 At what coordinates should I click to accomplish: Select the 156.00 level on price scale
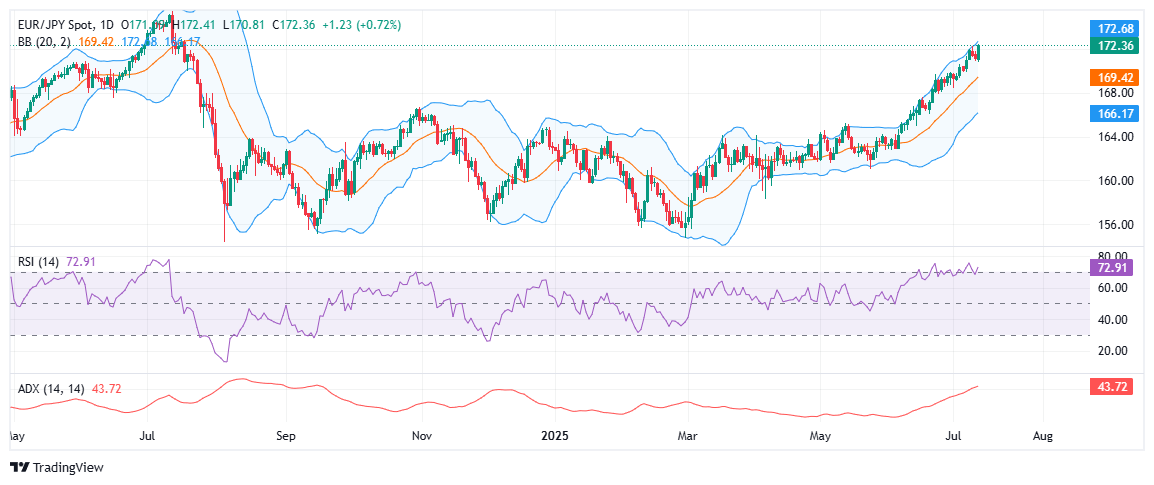pyautogui.click(x=1111, y=225)
